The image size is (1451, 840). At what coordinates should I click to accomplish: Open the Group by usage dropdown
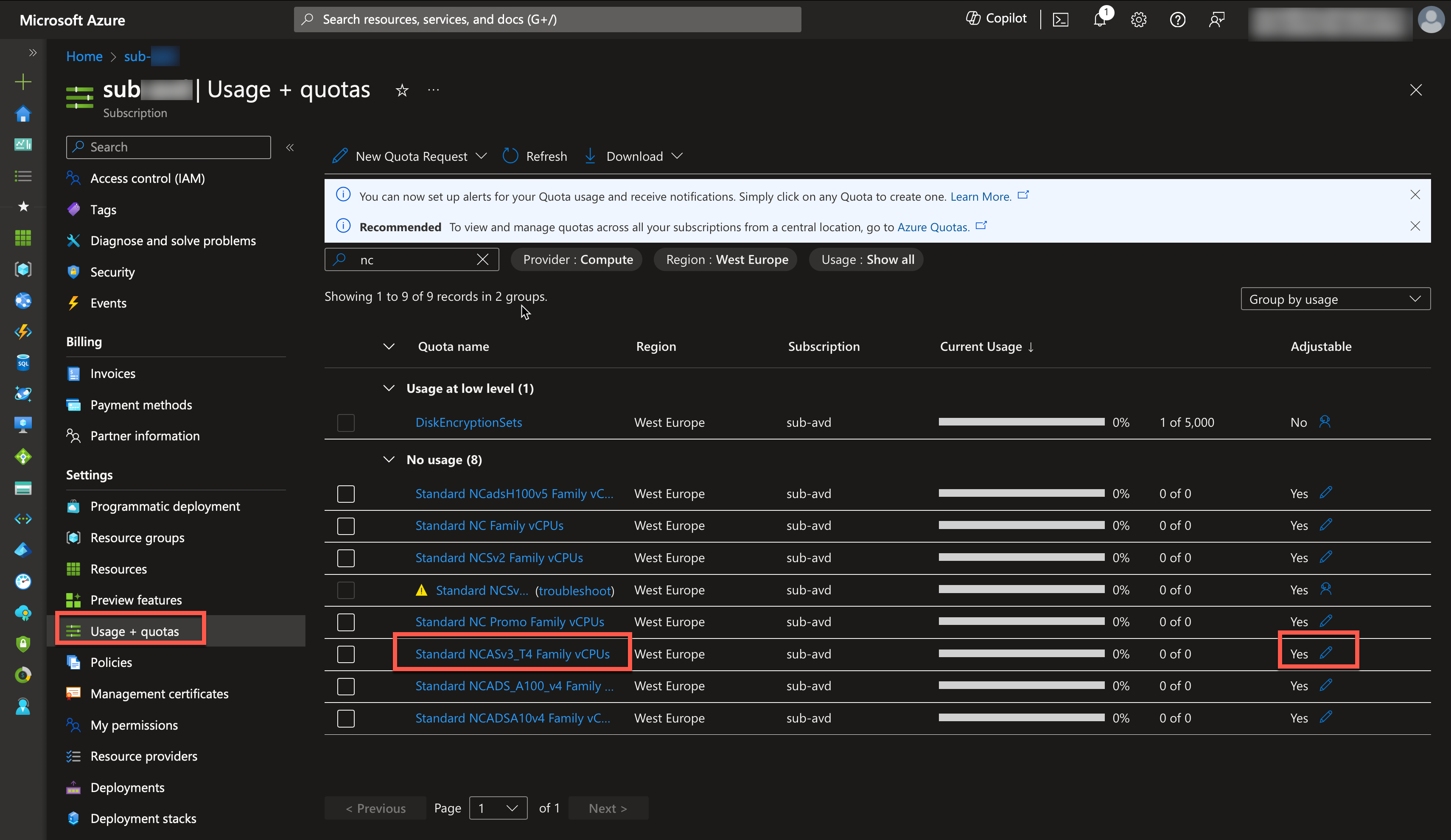pos(1335,299)
